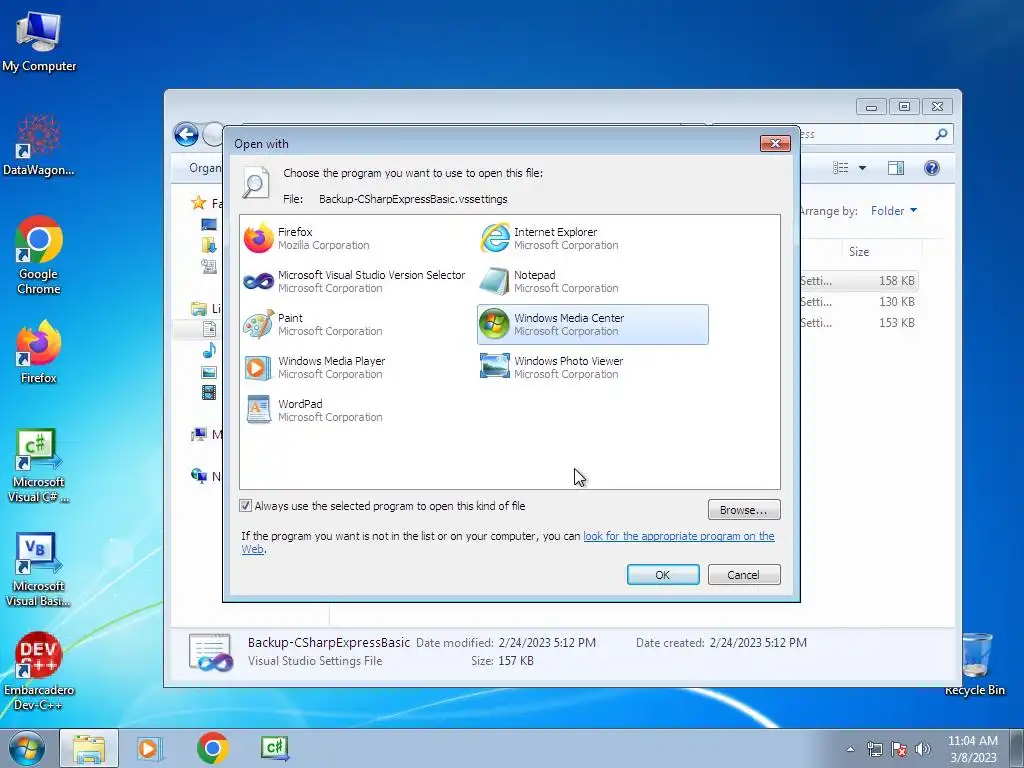Image resolution: width=1024 pixels, height=768 pixels.
Task: Go back in the Explorer window
Action: 186,135
